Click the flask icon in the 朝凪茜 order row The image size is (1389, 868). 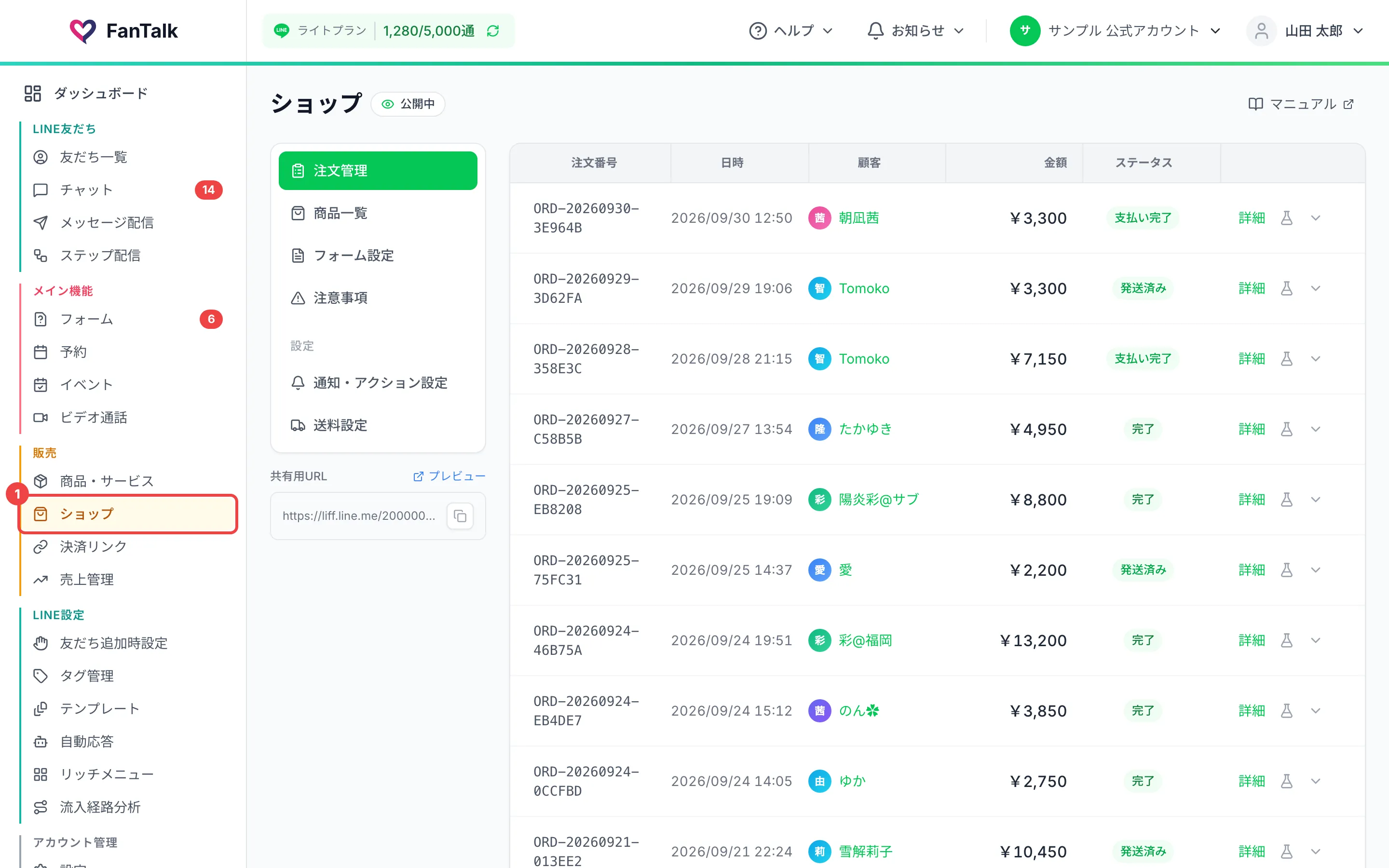pyautogui.click(x=1286, y=218)
